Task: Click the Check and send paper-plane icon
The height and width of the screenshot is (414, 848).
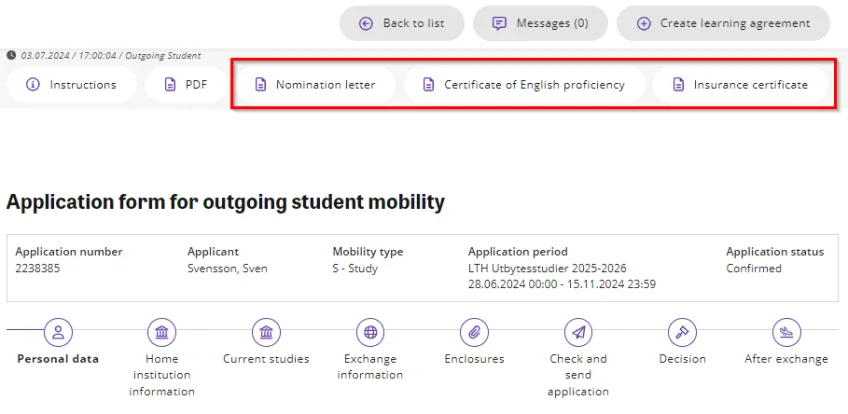Action: coord(578,332)
